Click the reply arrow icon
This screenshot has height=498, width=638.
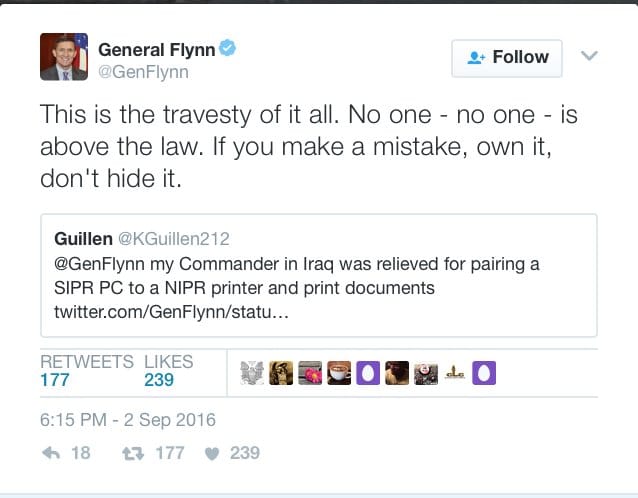click(x=50, y=453)
